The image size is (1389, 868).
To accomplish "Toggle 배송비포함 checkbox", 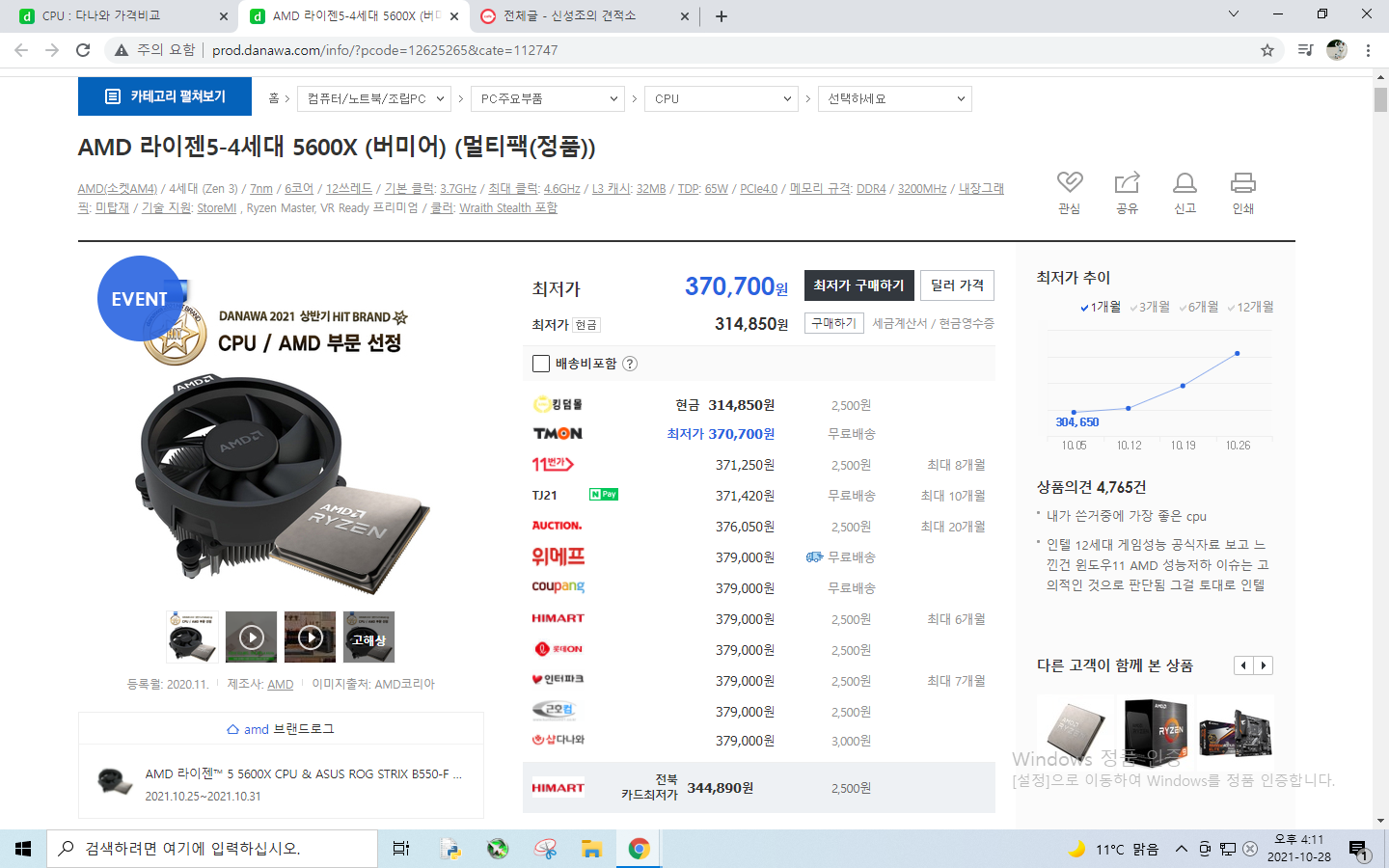I will [541, 364].
